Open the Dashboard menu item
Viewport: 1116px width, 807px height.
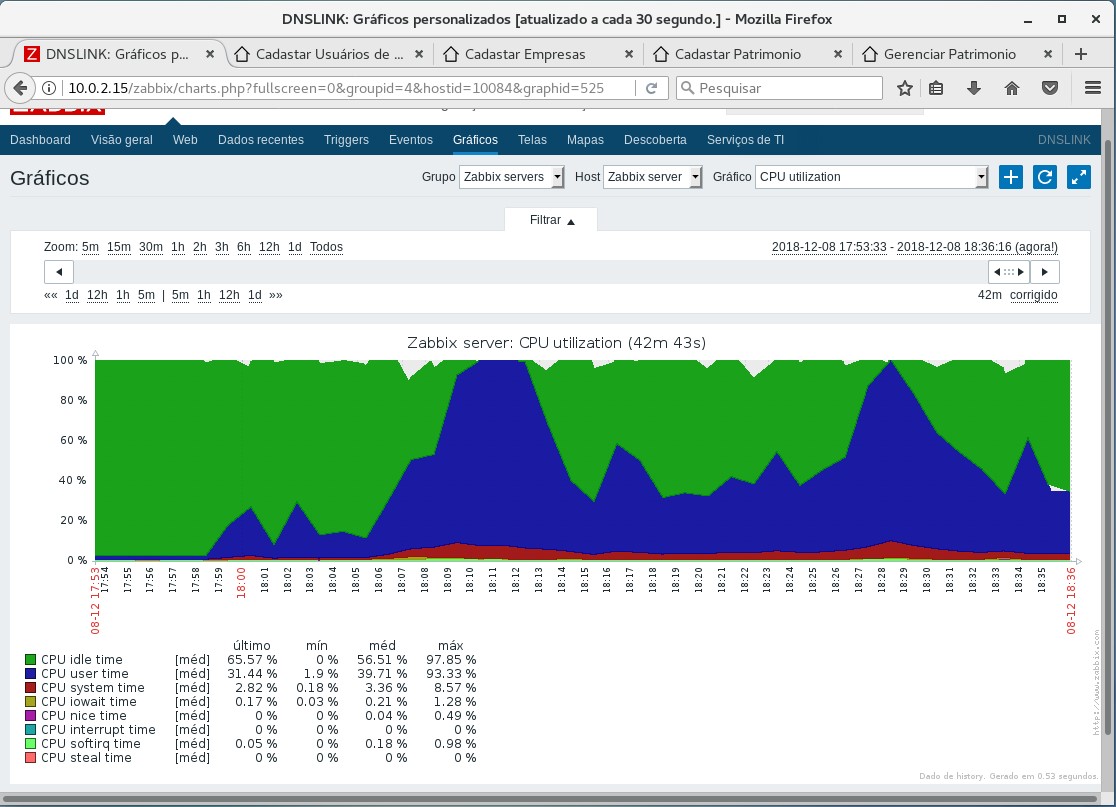tap(41, 139)
